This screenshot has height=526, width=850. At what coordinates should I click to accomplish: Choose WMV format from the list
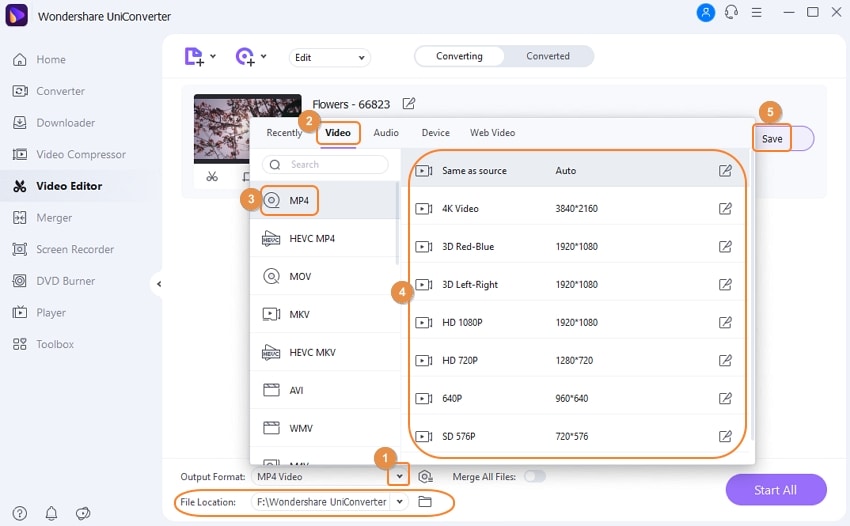click(x=324, y=428)
